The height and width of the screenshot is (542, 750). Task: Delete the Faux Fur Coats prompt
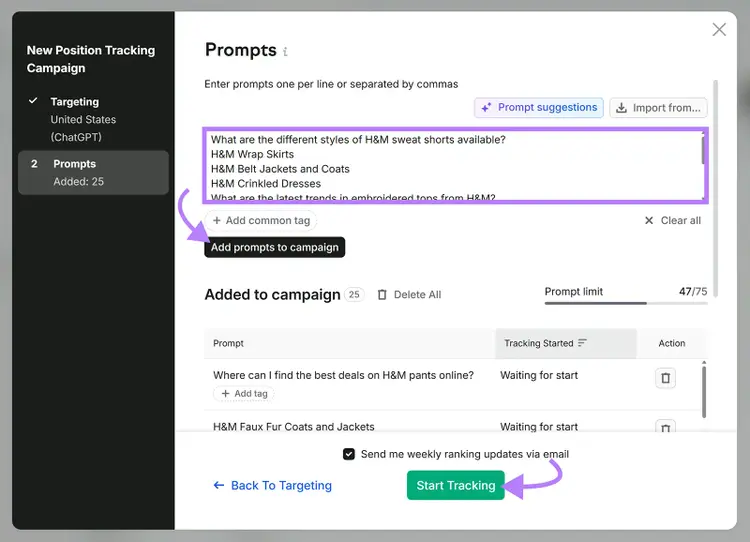[x=665, y=427]
